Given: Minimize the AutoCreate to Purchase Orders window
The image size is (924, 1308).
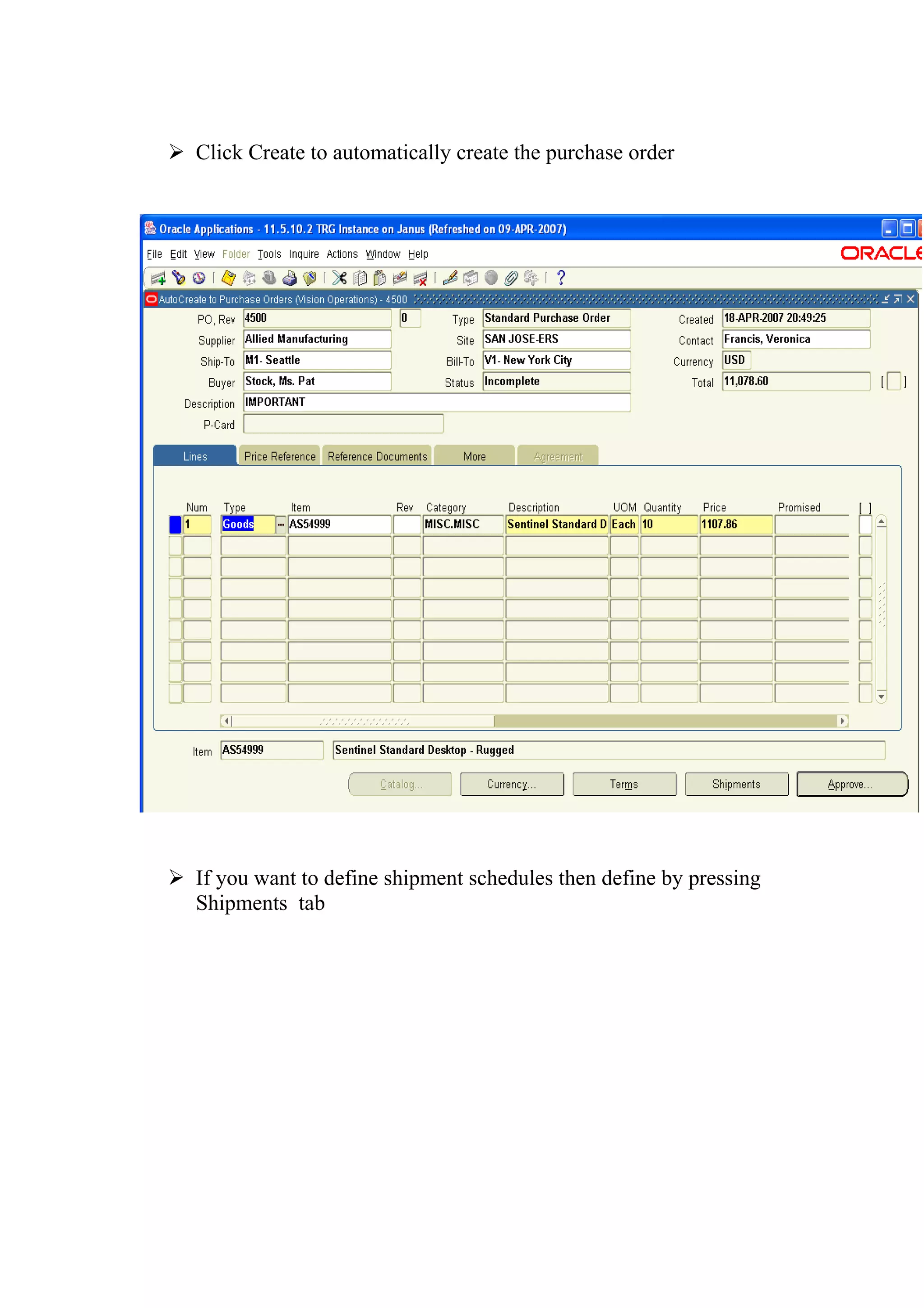Looking at the screenshot, I should coord(885,300).
